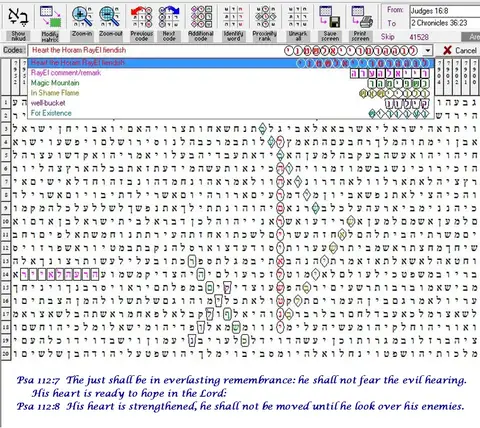Collapse the Codes dropdown arrow
Viewport: 480px width, 428px height.
click(x=427, y=51)
